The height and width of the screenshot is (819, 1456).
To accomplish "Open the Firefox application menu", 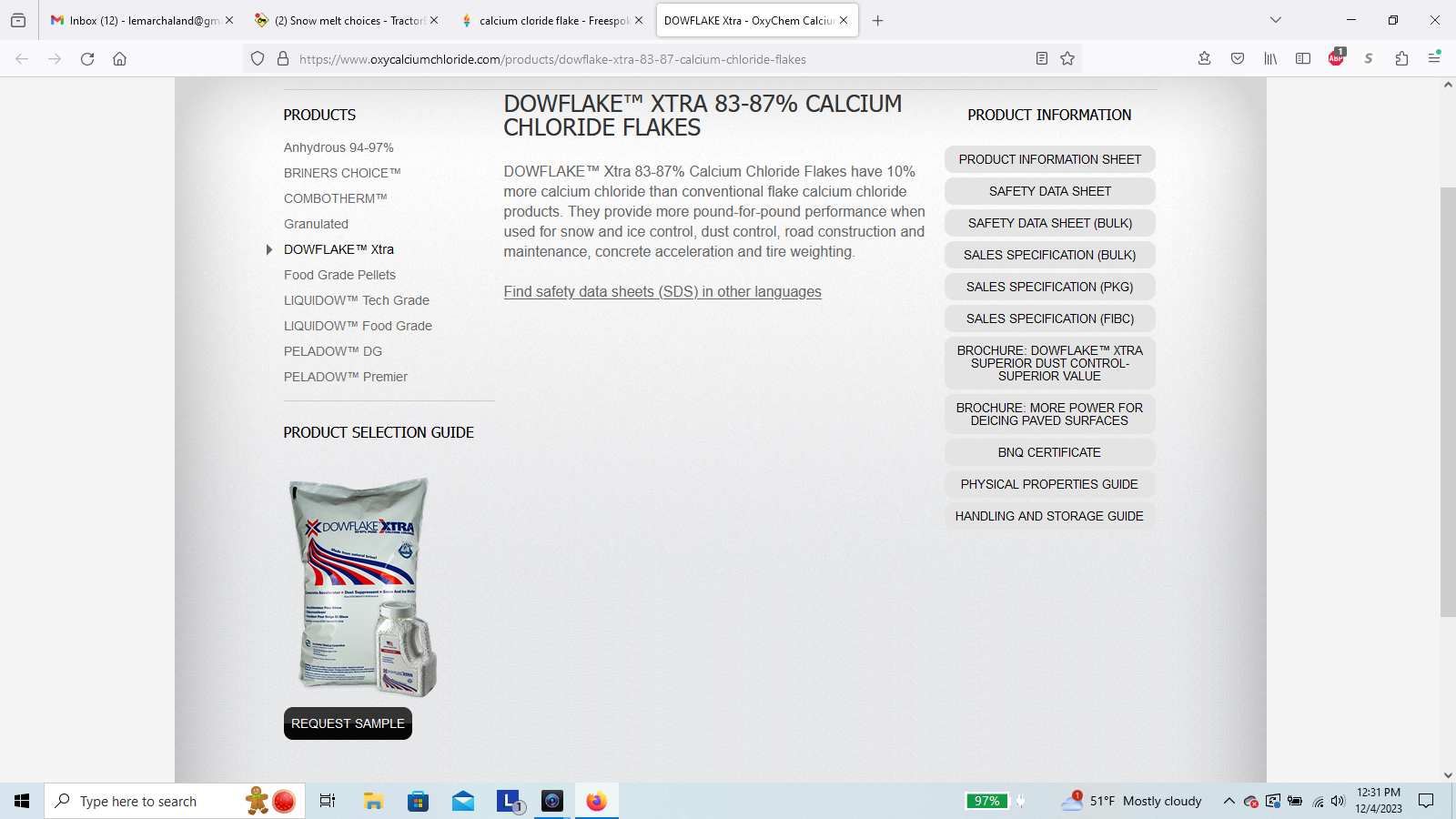I will (x=1434, y=59).
